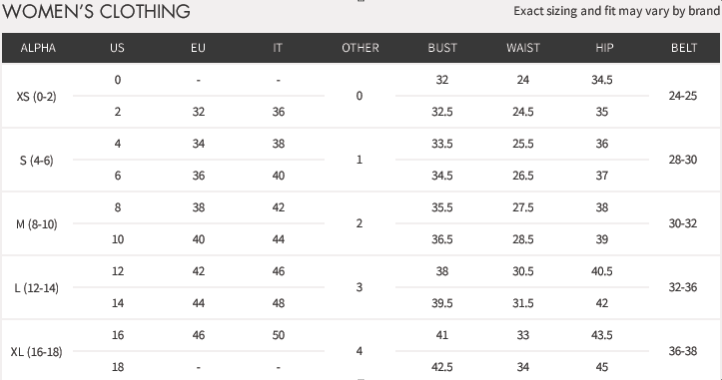This screenshot has width=722, height=380.
Task: Click the EU column header
Action: pos(198,48)
